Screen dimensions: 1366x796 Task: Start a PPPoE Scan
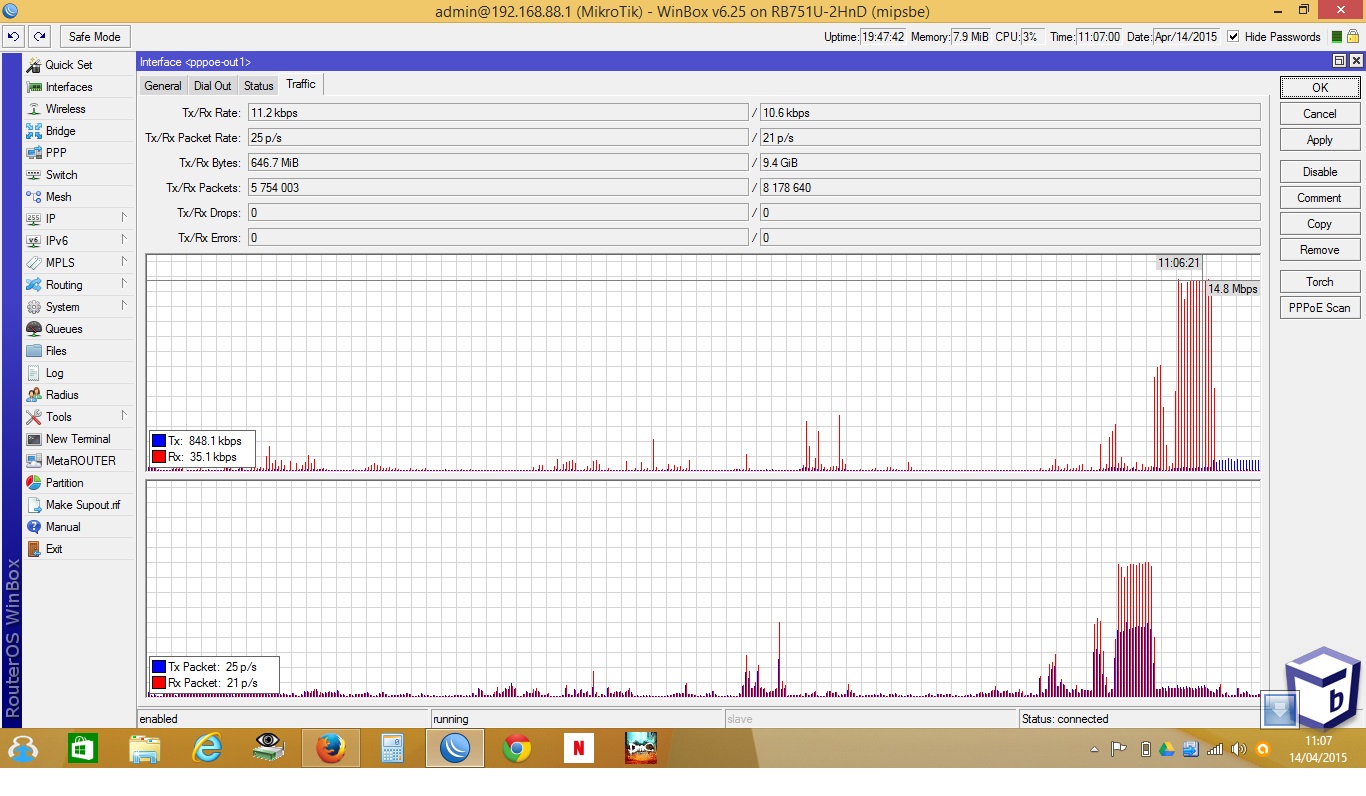[x=1320, y=308]
